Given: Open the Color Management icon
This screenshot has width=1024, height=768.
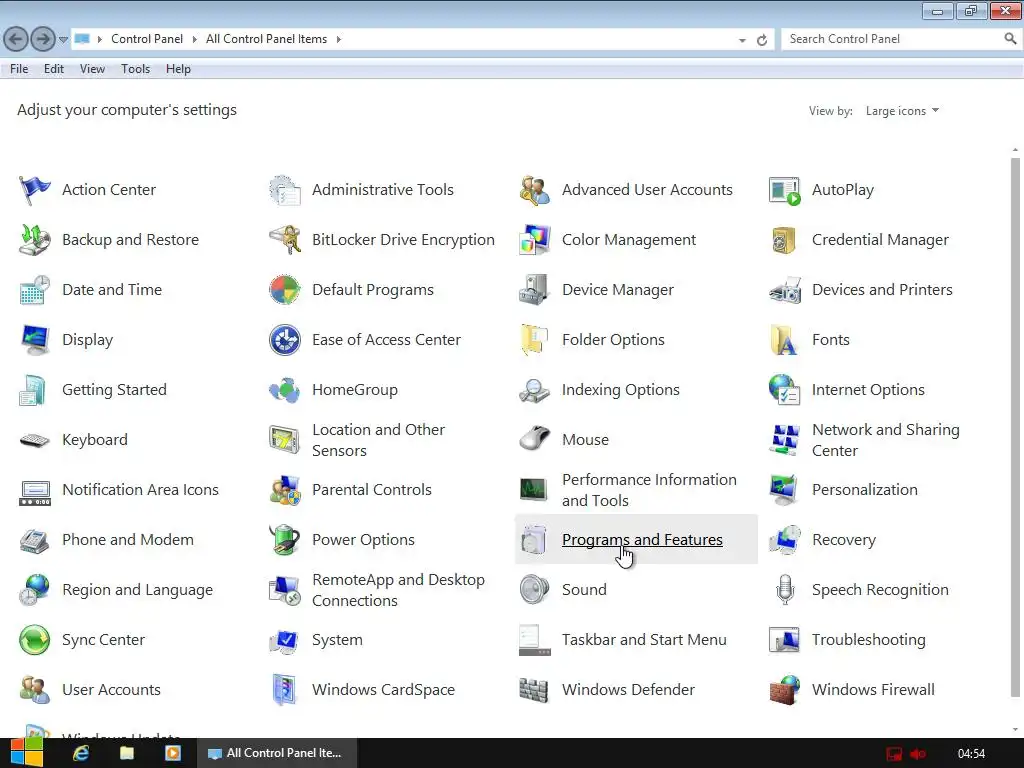Looking at the screenshot, I should [534, 240].
